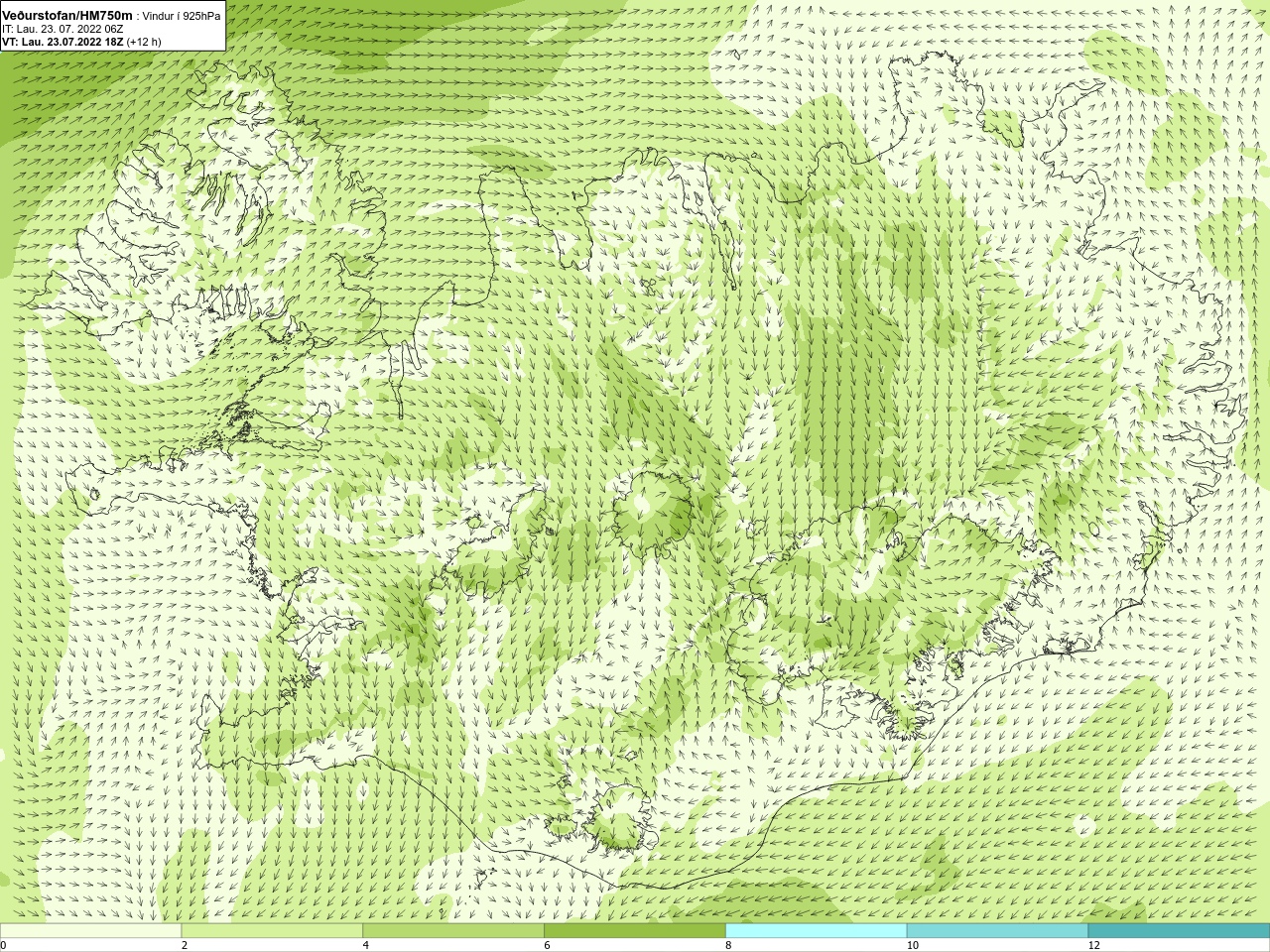
Task: Click the teal legend segment above 12
Action: 1179,930
